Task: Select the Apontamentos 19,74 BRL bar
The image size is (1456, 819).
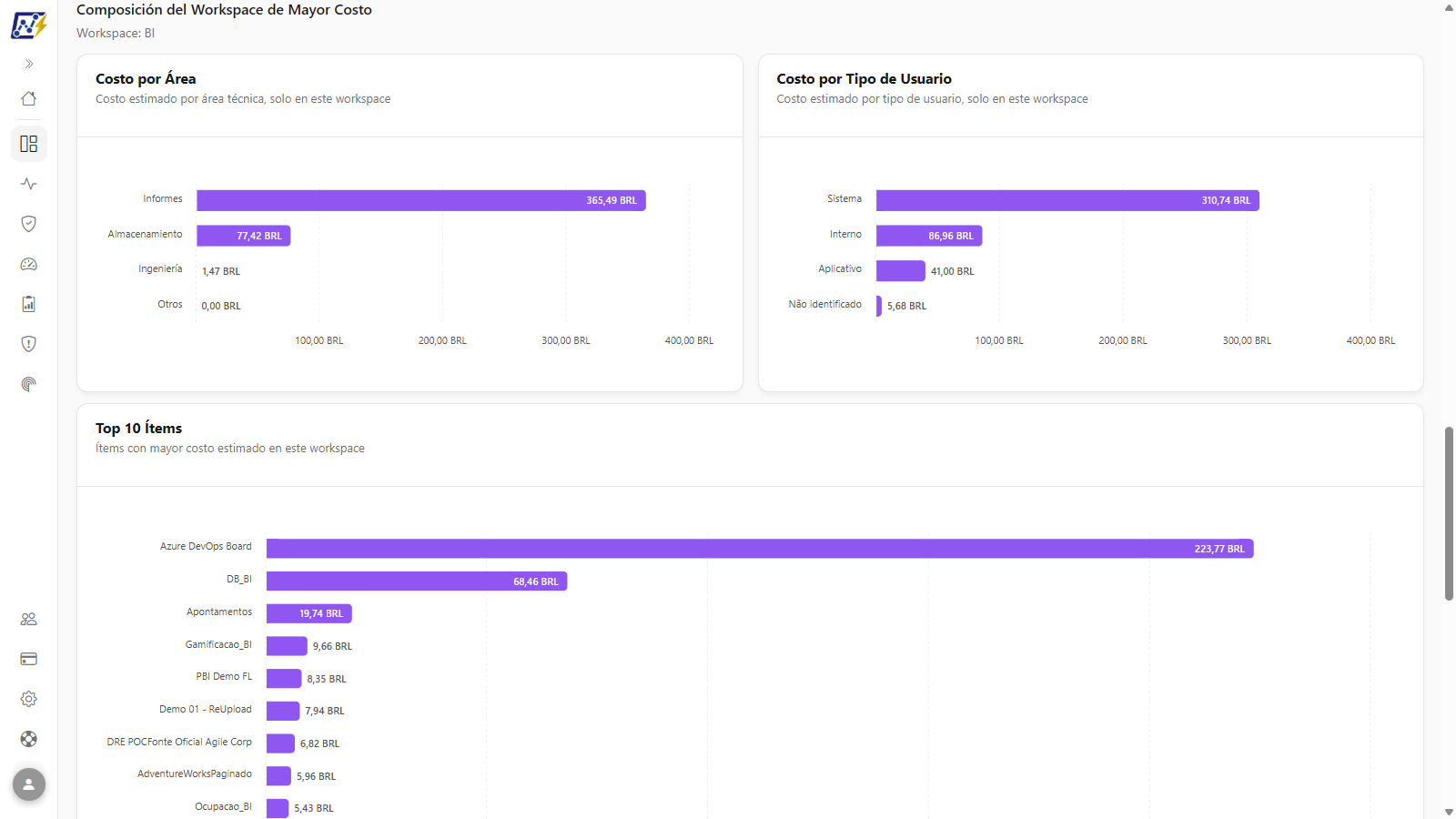Action: coord(309,613)
